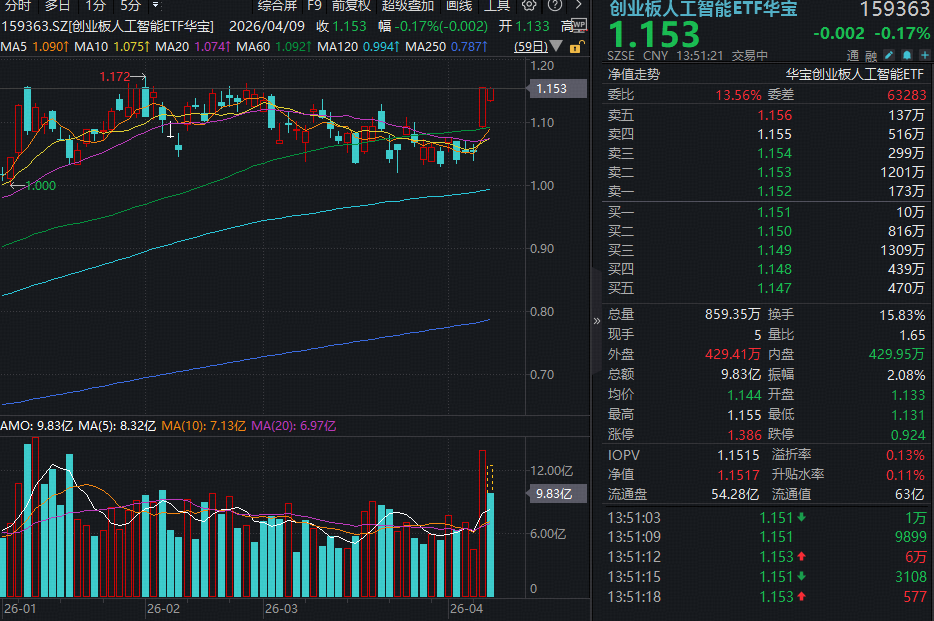Viewport: 934px width, 621px height.
Task: Click the plus icon to add watchlist
Action: click(925, 56)
